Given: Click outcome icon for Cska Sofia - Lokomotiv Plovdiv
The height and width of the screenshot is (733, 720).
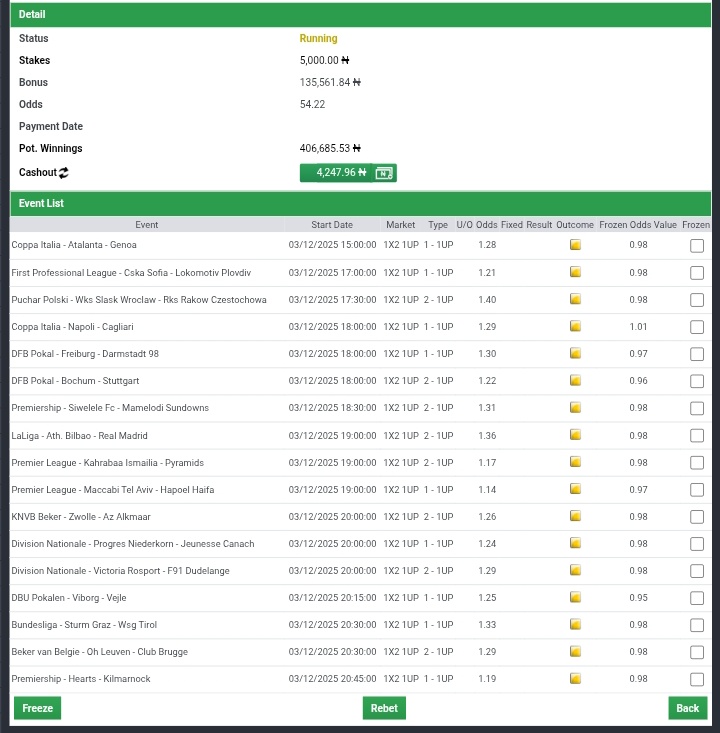Looking at the screenshot, I should (576, 272).
